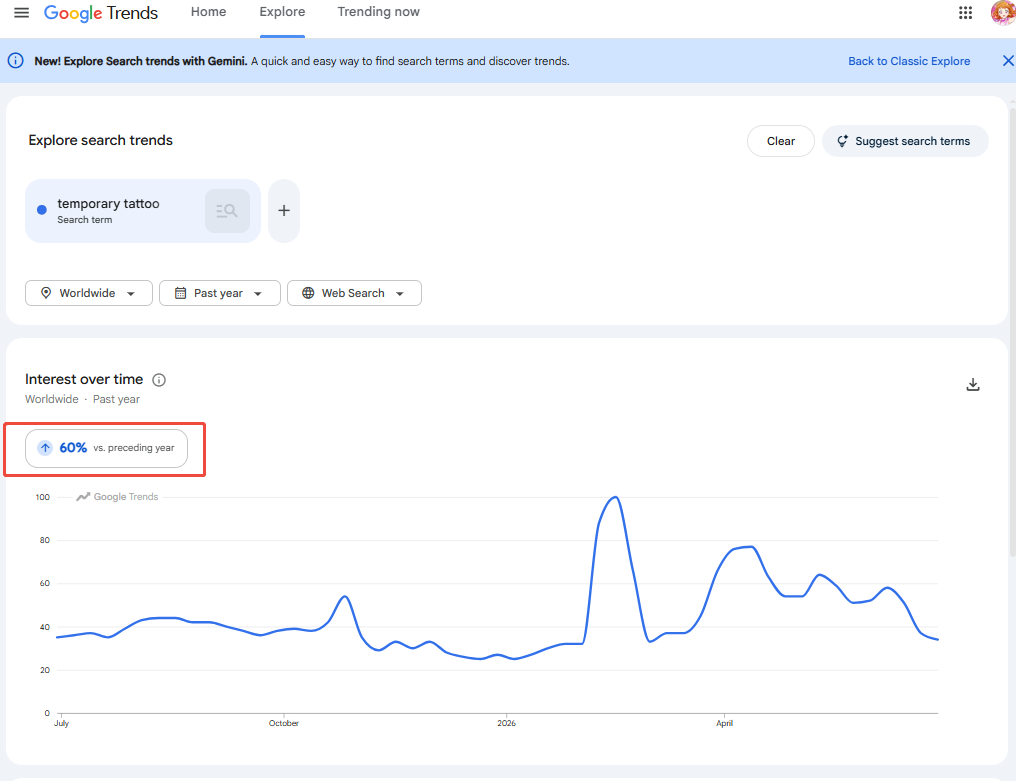Expand the Past year time range dropdown

pos(220,293)
